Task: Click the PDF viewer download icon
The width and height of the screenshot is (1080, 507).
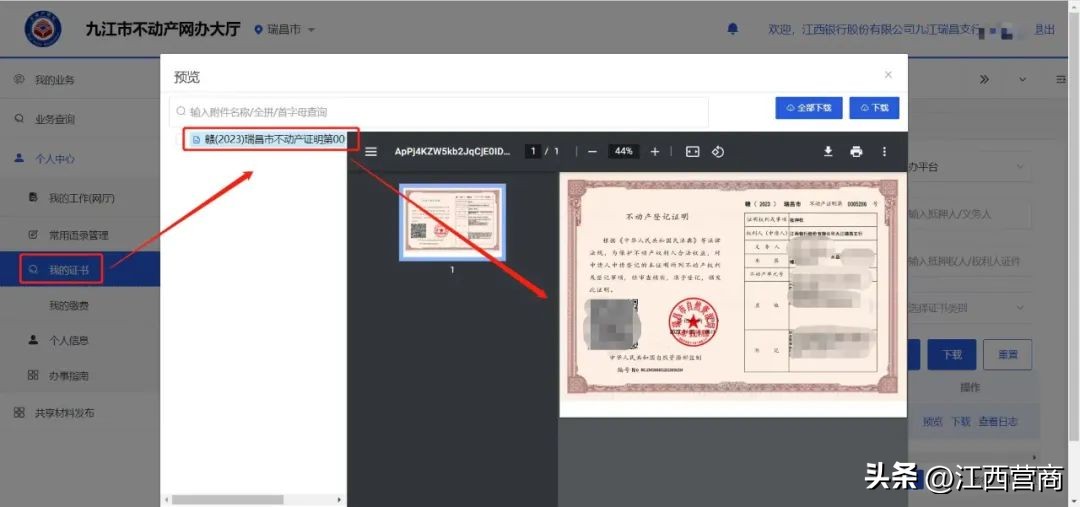Action: (828, 152)
